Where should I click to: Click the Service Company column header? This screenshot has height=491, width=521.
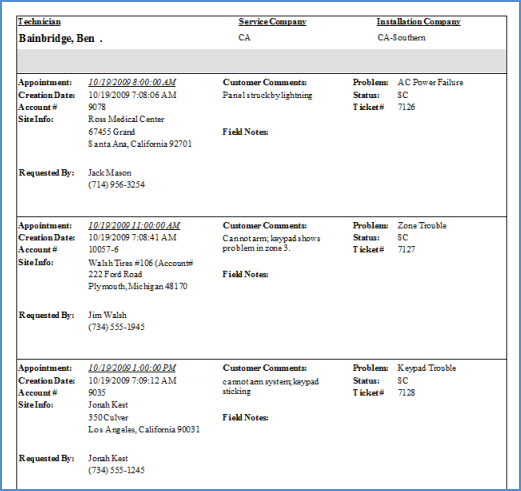pyautogui.click(x=272, y=22)
